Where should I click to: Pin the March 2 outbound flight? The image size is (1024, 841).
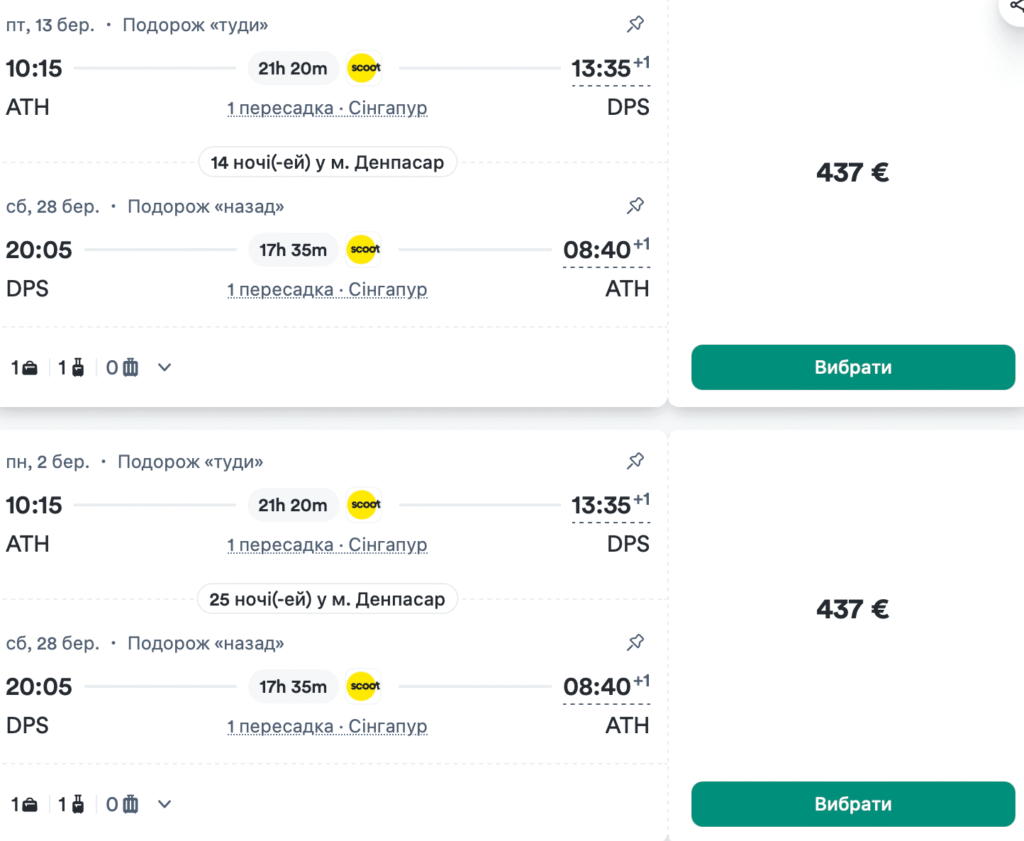coord(635,461)
